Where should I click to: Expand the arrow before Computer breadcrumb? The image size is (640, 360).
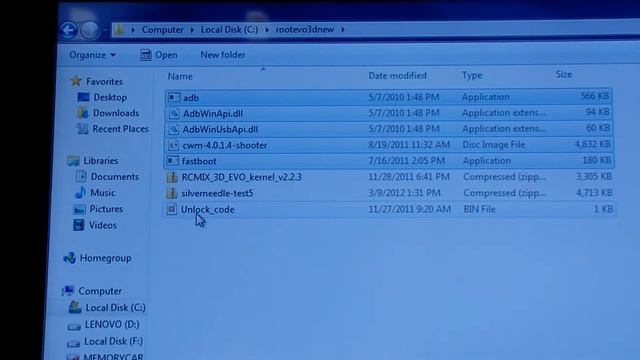click(133, 30)
